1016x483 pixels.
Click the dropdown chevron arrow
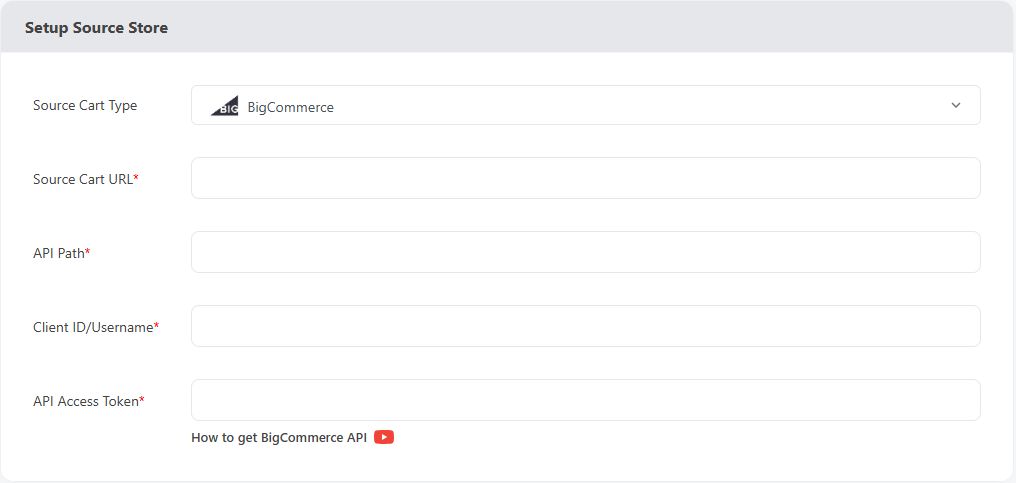point(956,105)
